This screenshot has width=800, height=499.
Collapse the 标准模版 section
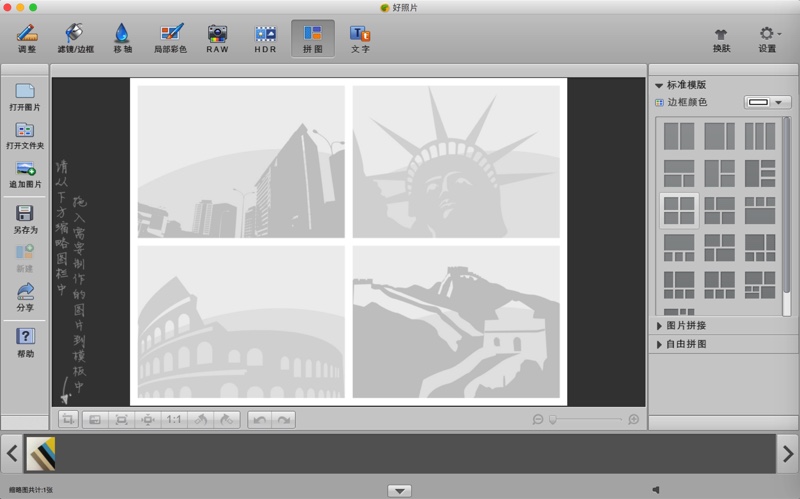pyautogui.click(x=659, y=85)
